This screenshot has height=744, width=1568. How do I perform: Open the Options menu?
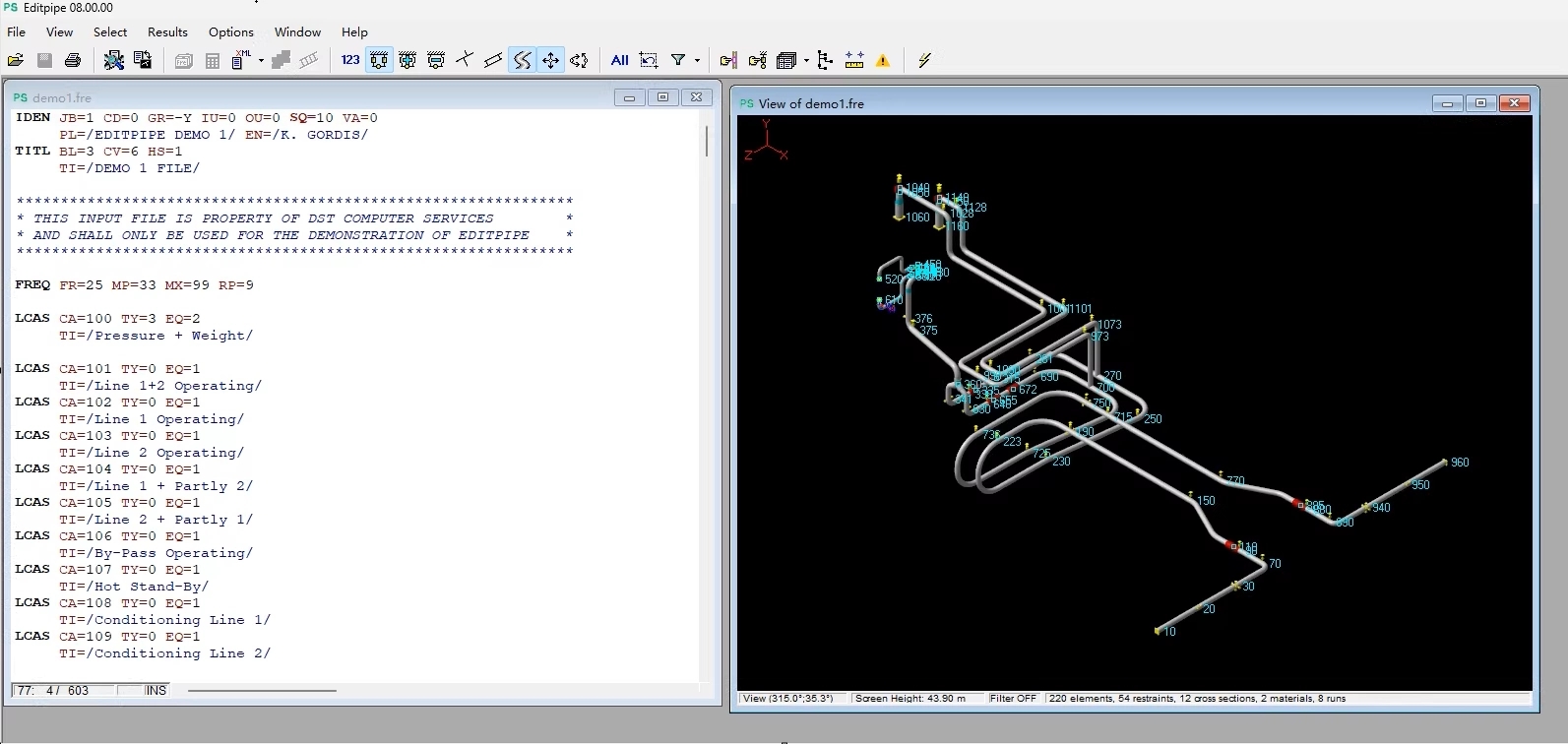[x=231, y=31]
